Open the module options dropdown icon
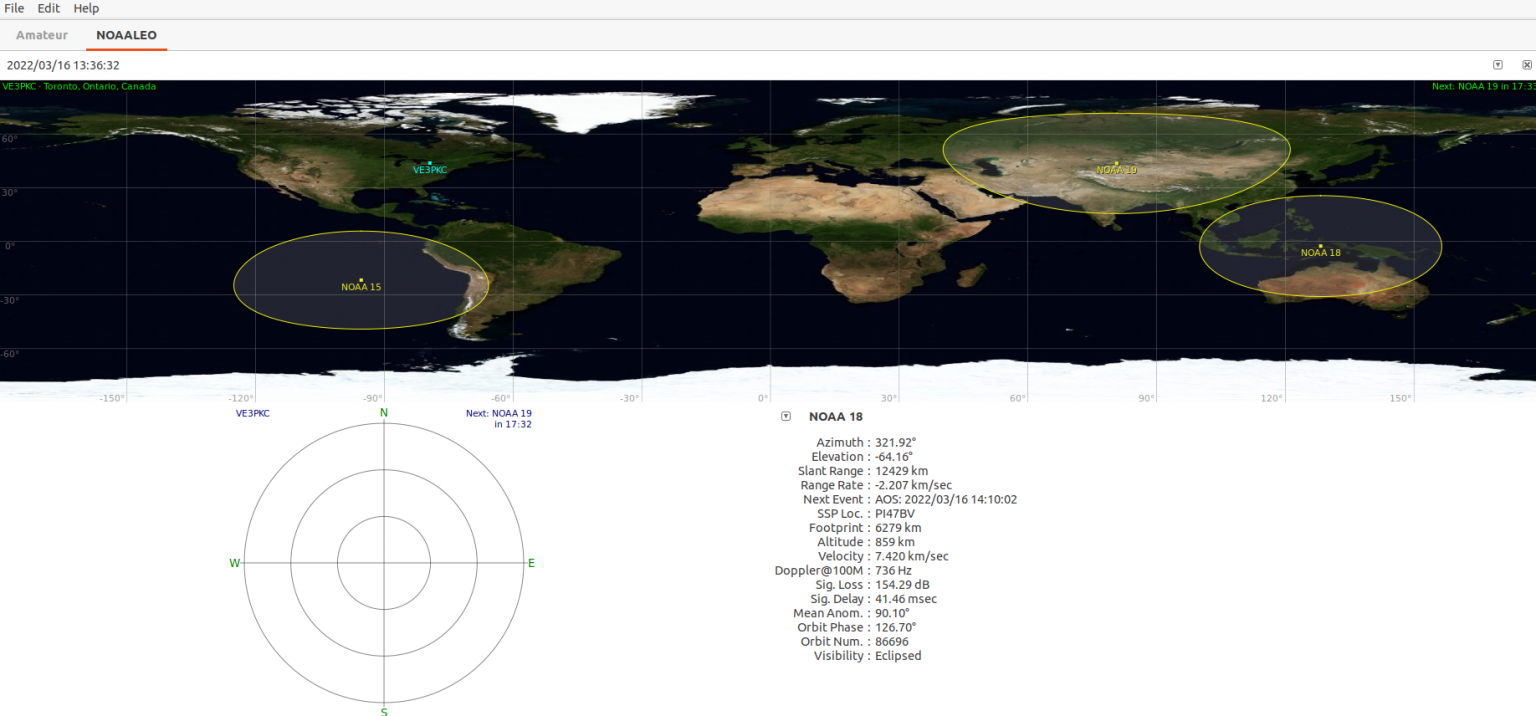Screen dimensions: 1536x716 1497,64
